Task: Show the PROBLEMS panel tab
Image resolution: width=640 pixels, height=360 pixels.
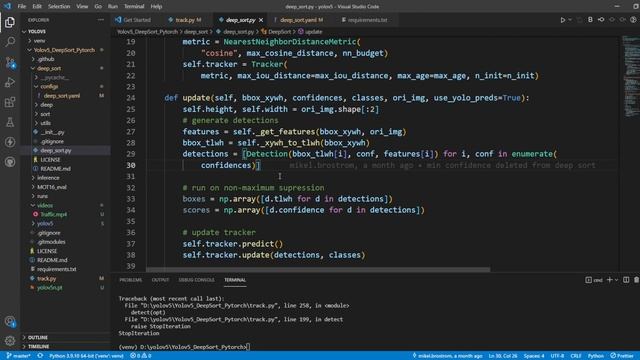Action: pos(131,280)
